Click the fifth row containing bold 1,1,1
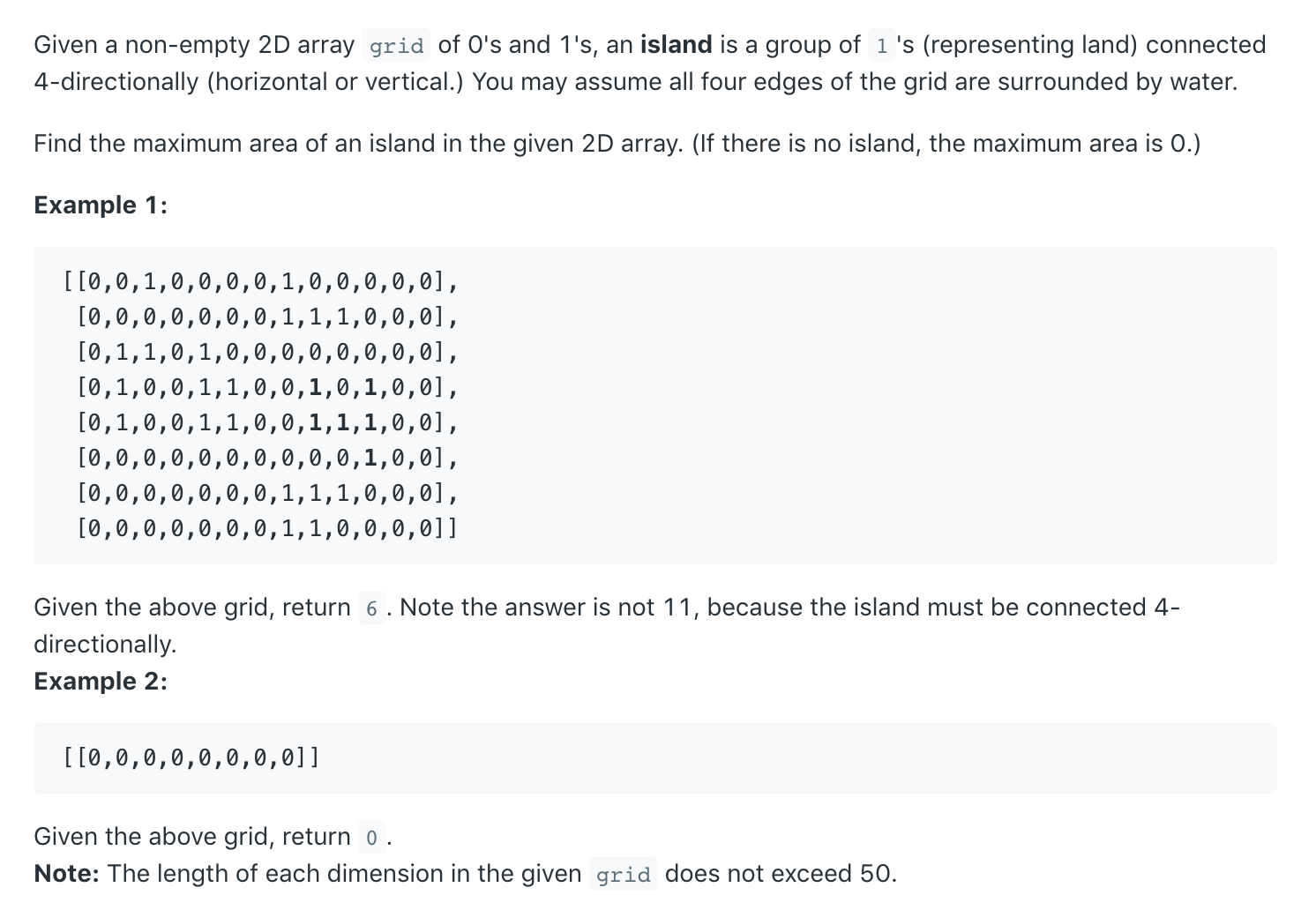 tap(267, 423)
